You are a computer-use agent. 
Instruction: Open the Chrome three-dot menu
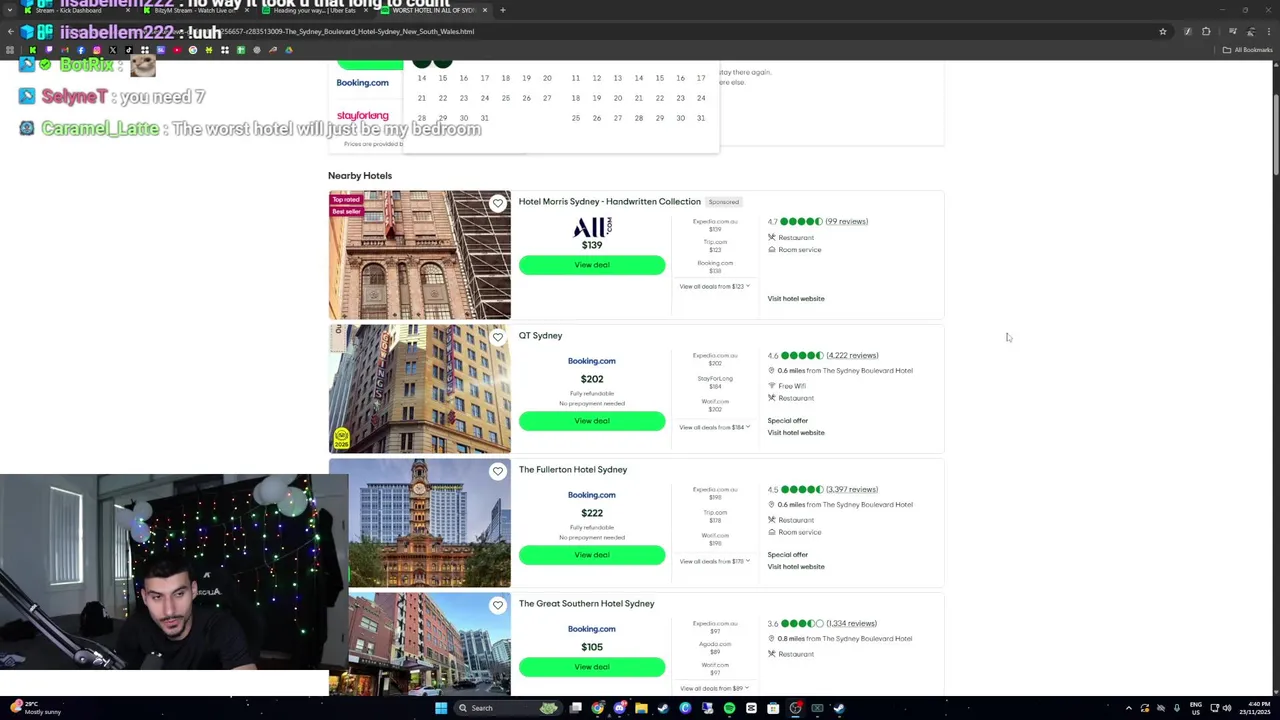click(1268, 32)
